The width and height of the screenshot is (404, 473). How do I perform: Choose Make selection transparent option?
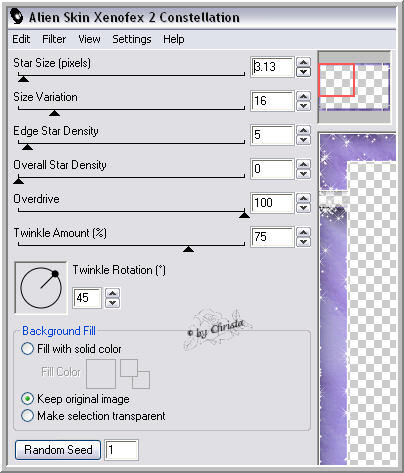pos(27,416)
